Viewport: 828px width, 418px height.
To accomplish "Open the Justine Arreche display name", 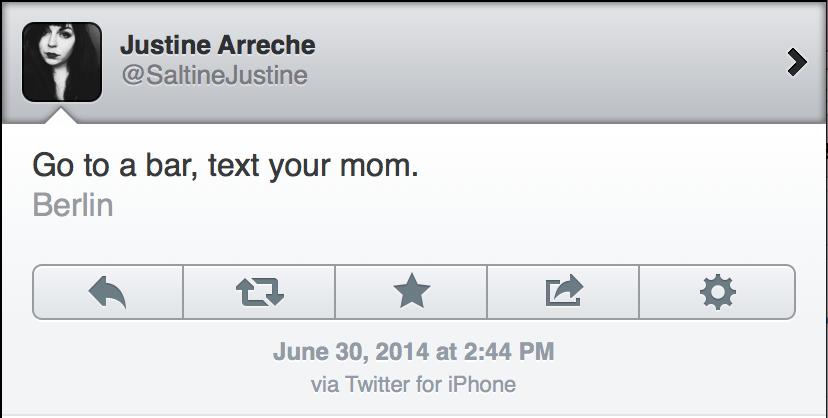I will tap(217, 46).
